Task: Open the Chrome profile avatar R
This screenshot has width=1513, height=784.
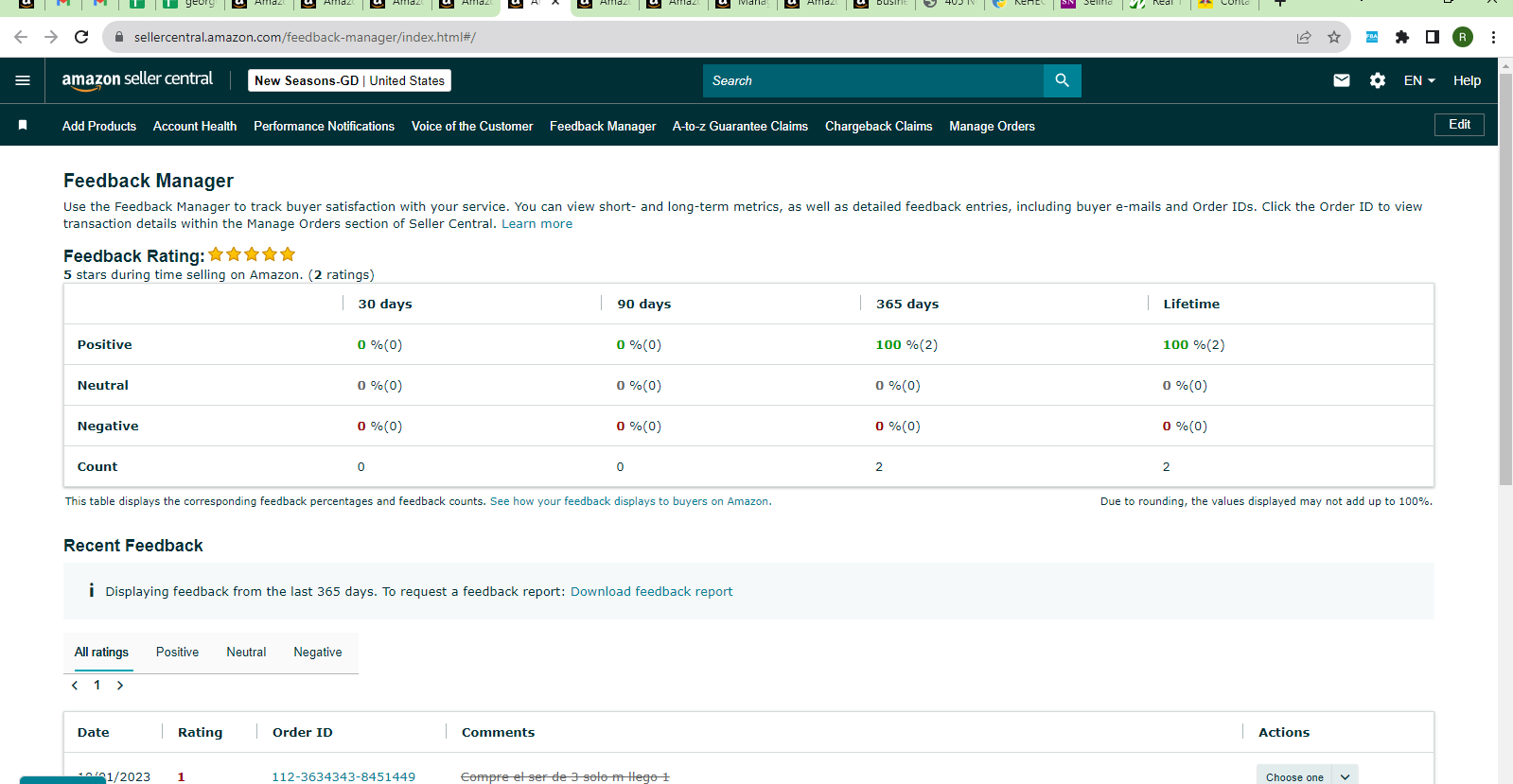Action: tap(1463, 37)
